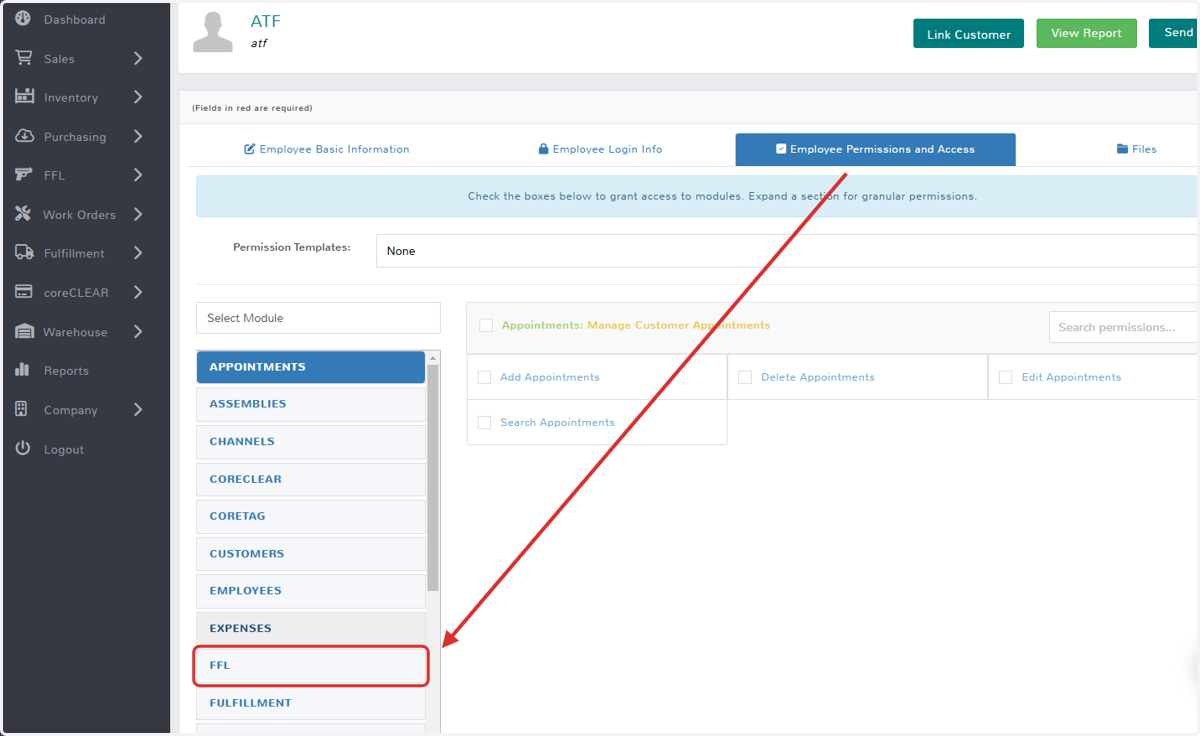Select the FULFILLMENT module in list
1200x736 pixels.
click(x=311, y=703)
